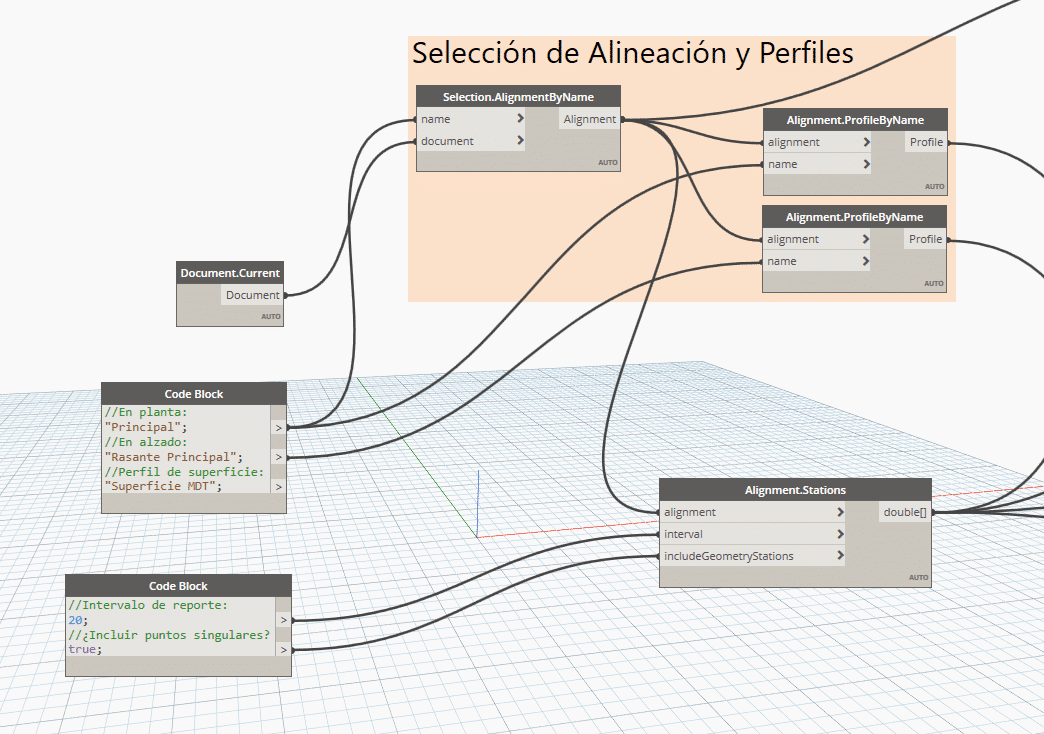The width and height of the screenshot is (1044, 734).
Task: Select the double[] output port on Alignment.Stations
Action: coord(904,512)
